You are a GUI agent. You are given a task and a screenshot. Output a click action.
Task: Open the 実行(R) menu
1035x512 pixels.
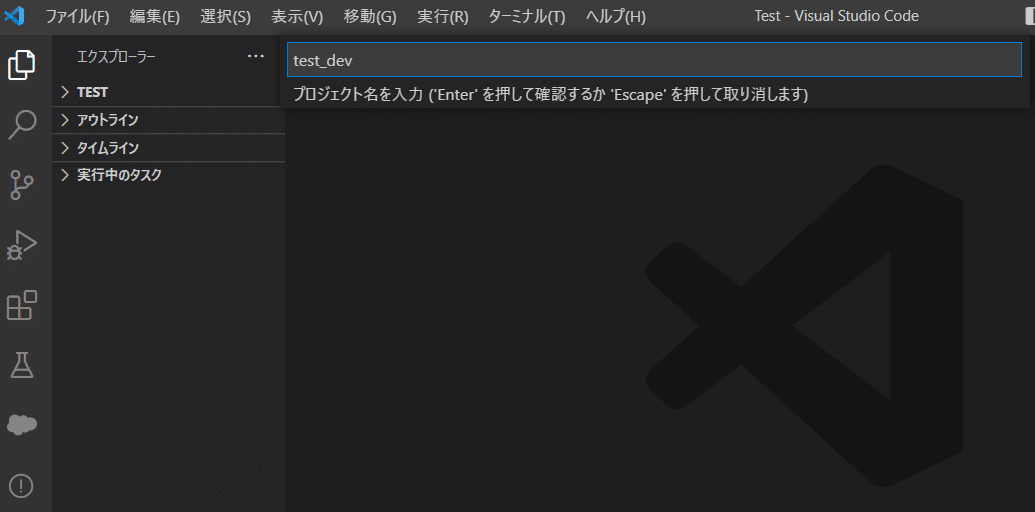pyautogui.click(x=443, y=17)
